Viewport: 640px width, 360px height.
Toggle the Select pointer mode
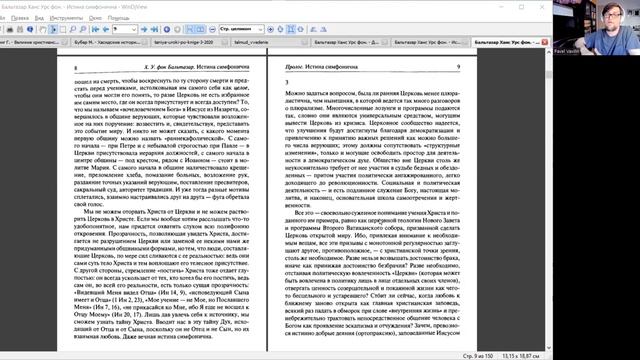pyautogui.click(x=53, y=29)
